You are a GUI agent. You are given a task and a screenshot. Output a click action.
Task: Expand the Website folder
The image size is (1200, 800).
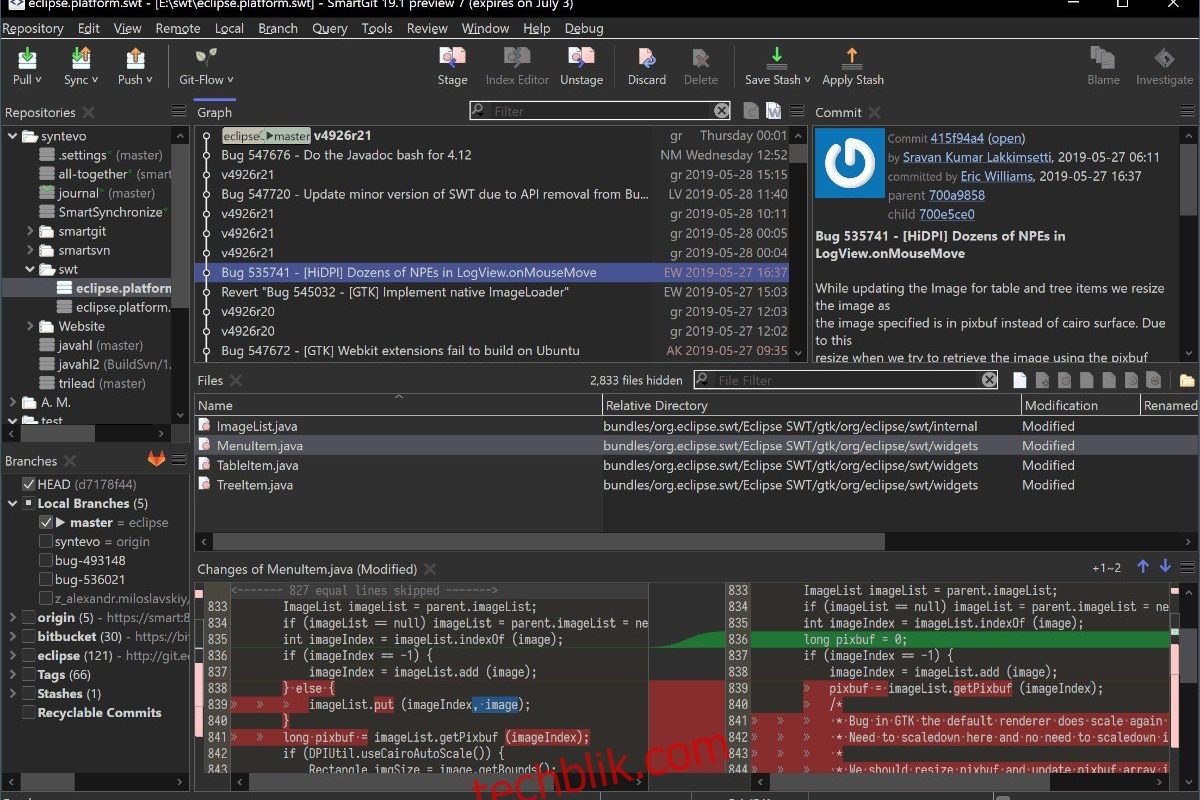click(x=30, y=326)
